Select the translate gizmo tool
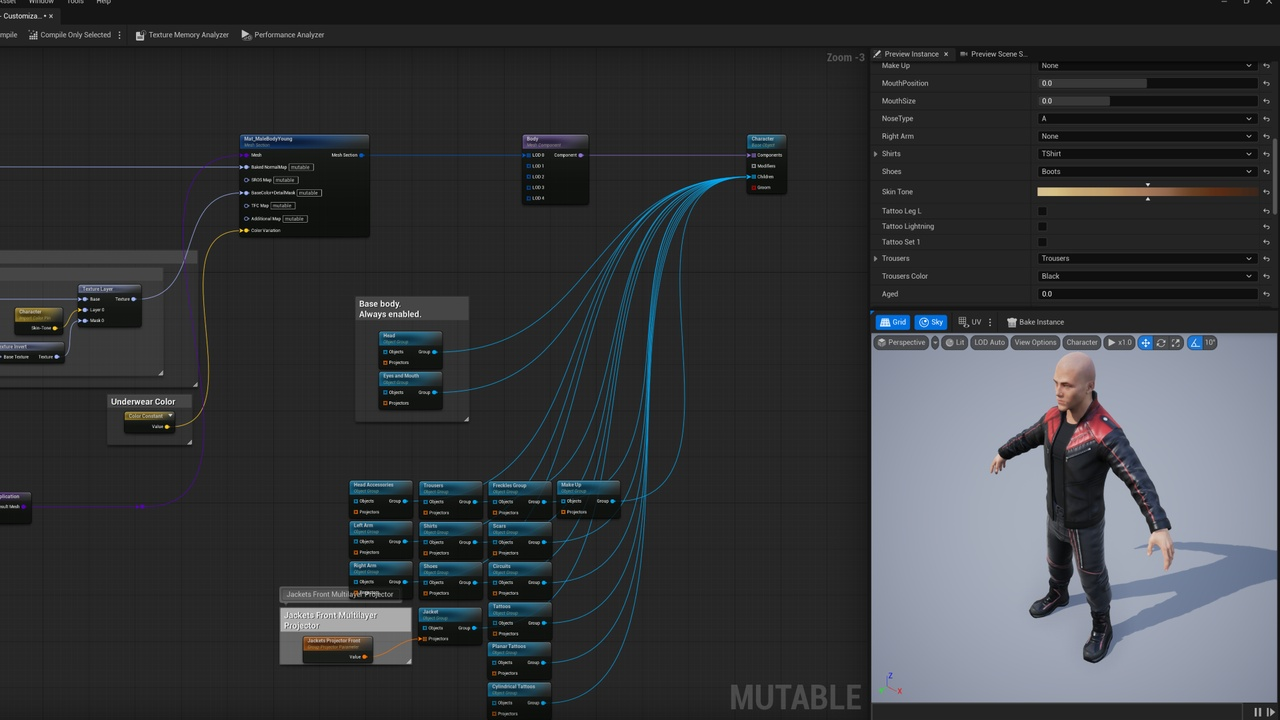 [1146, 342]
